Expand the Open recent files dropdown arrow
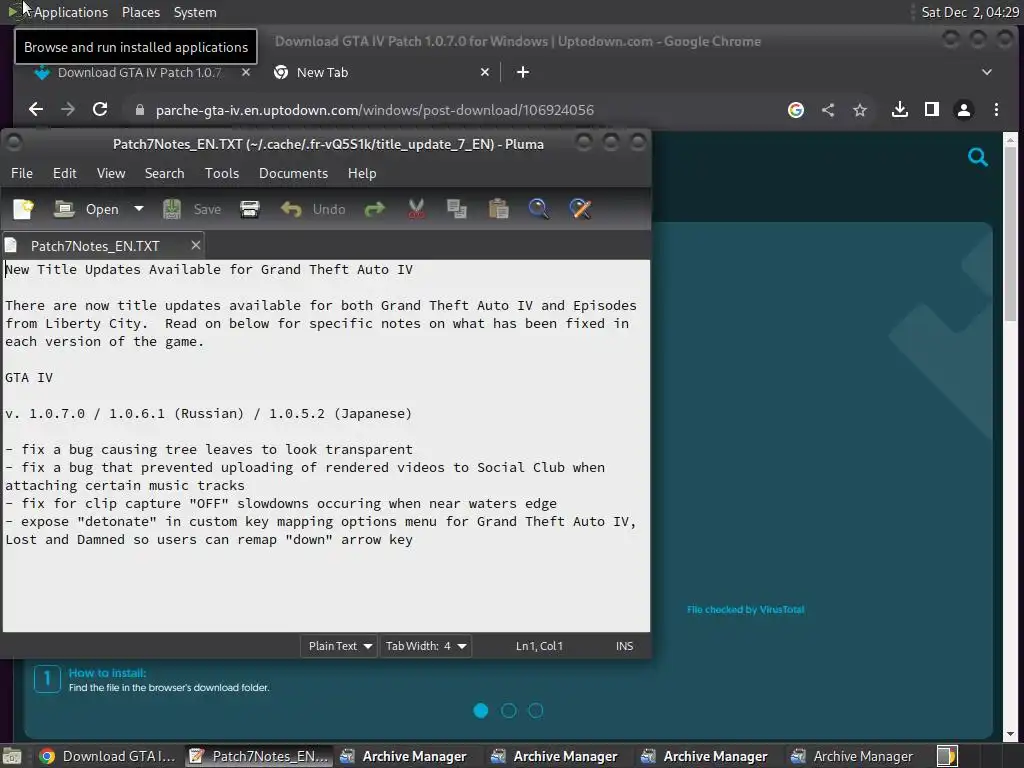This screenshot has height=768, width=1024. pos(138,209)
